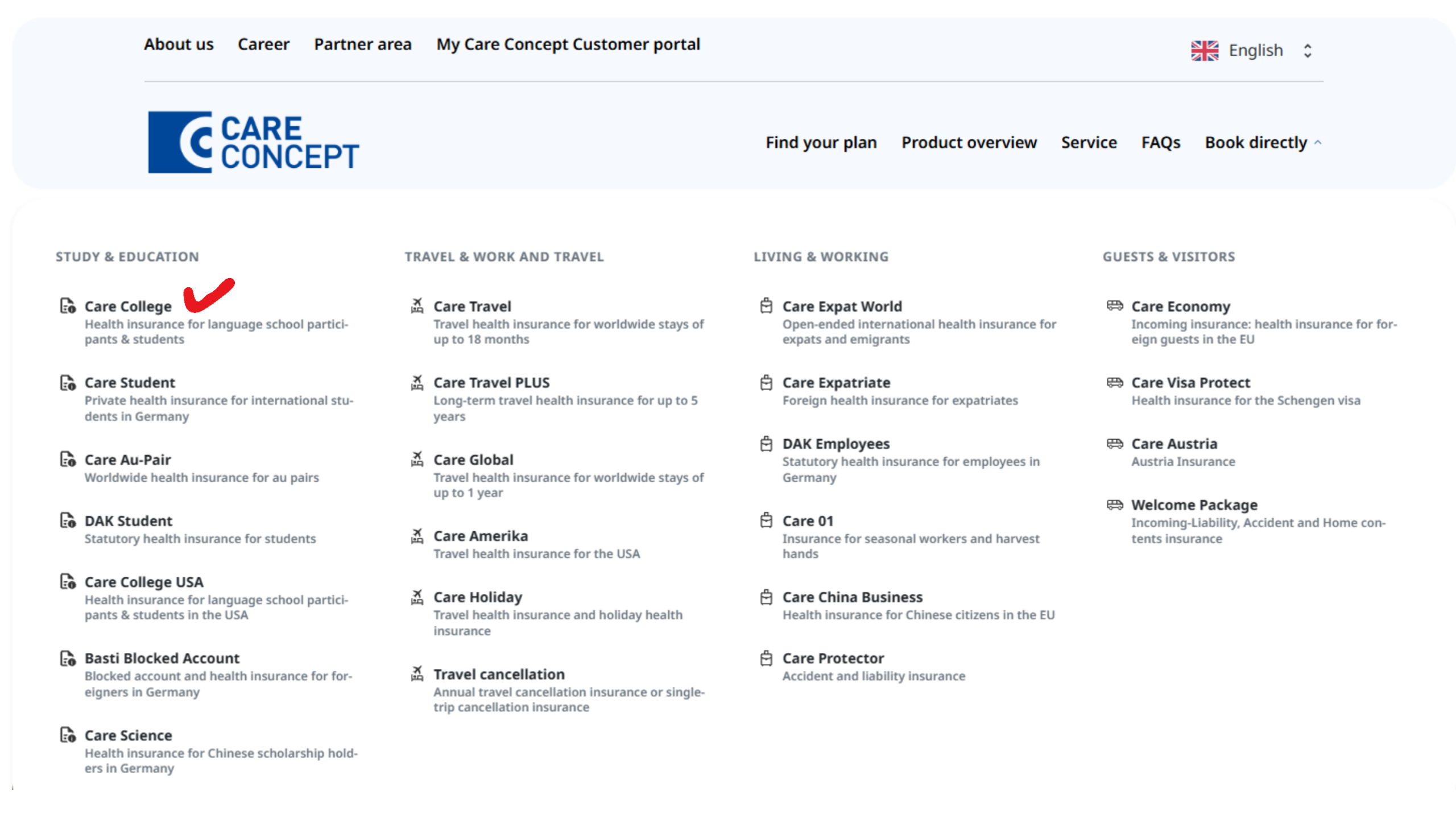Open the Care Holiday insurance link

[x=478, y=598]
